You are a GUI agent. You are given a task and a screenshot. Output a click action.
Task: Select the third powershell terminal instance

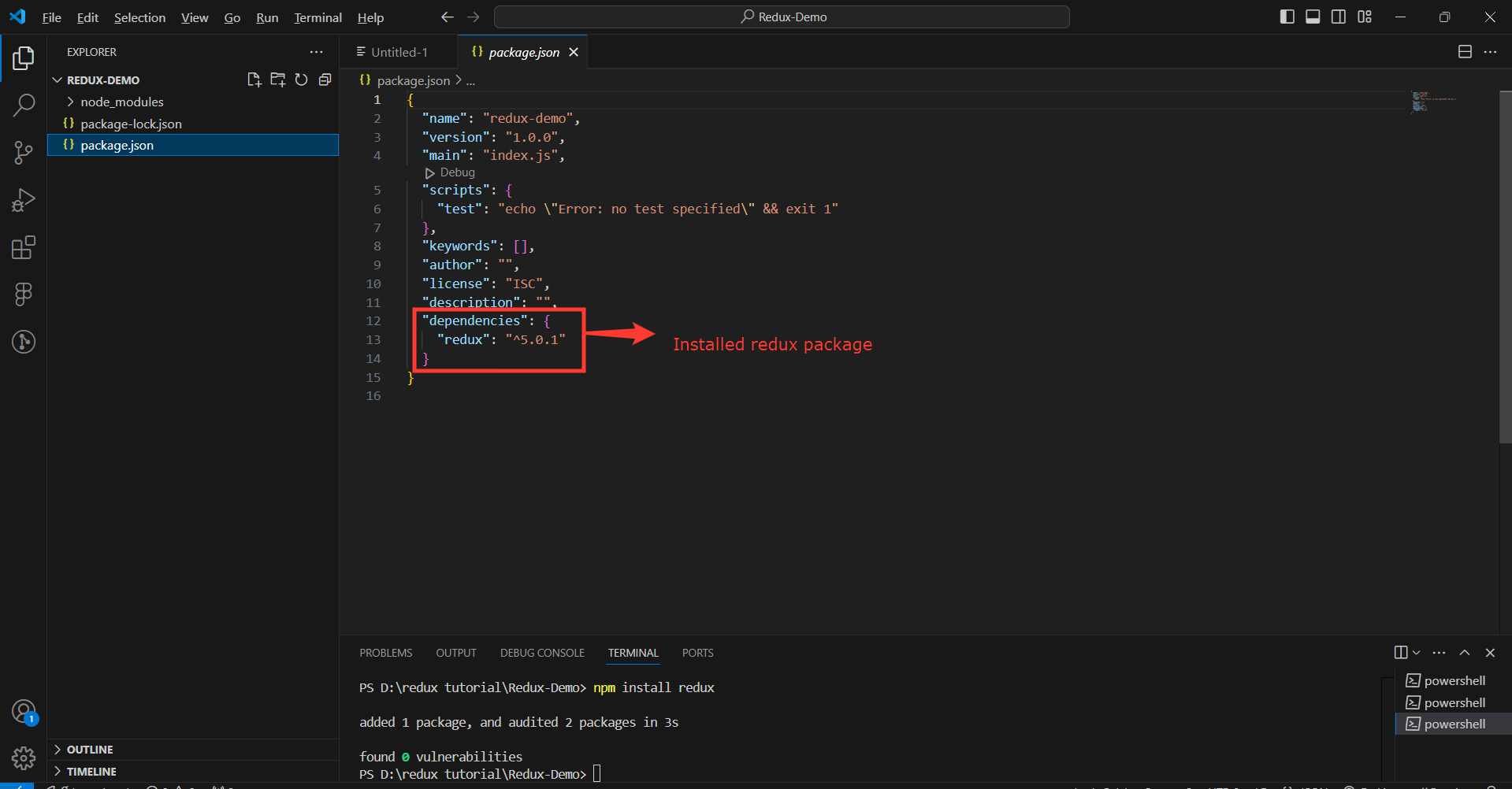pos(1452,724)
